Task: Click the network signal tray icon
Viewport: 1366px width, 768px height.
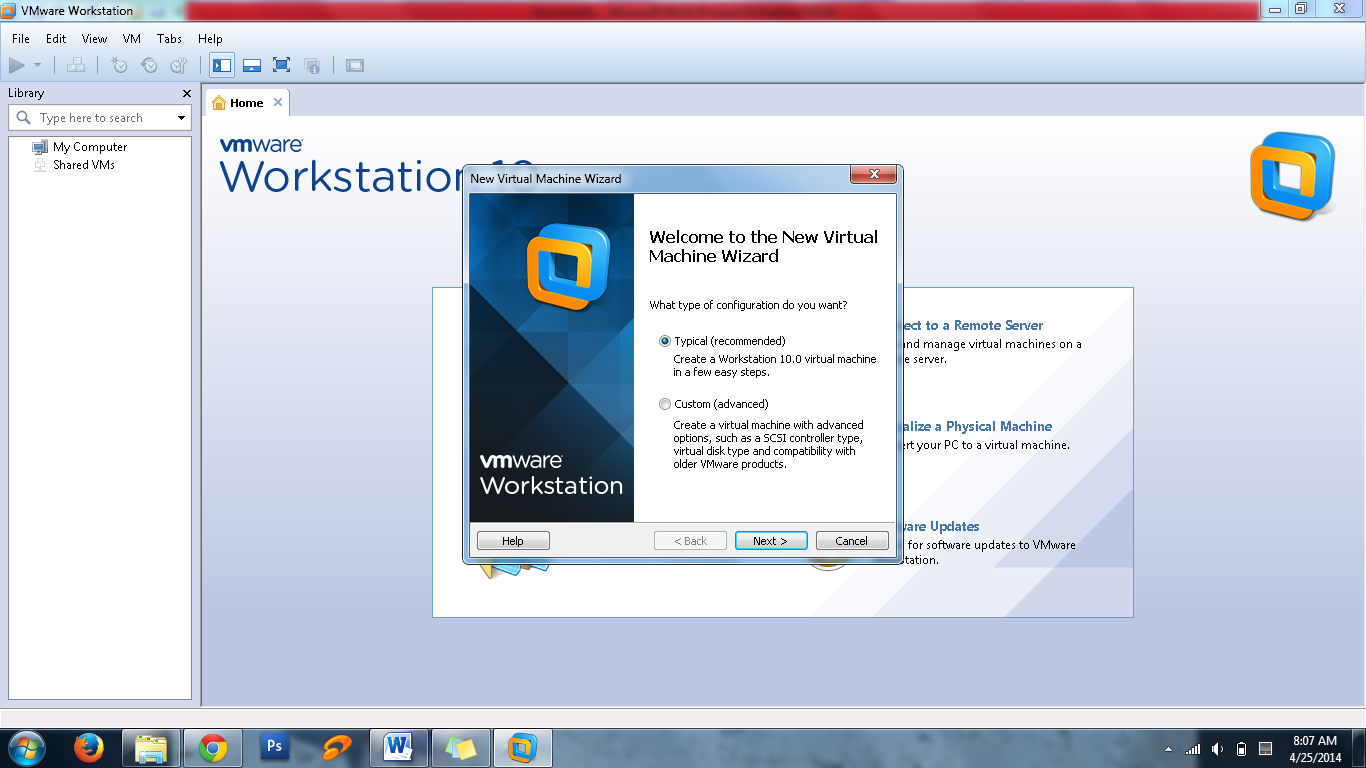Action: click(x=1193, y=749)
